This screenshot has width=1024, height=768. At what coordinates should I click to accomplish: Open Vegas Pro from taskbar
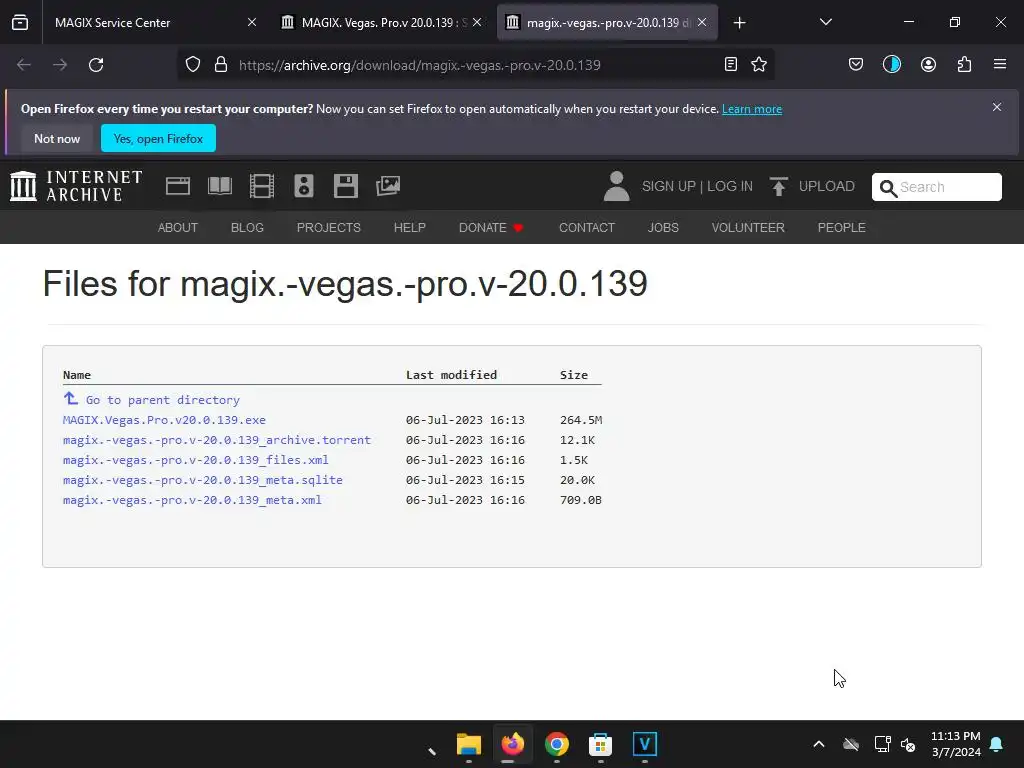(645, 744)
